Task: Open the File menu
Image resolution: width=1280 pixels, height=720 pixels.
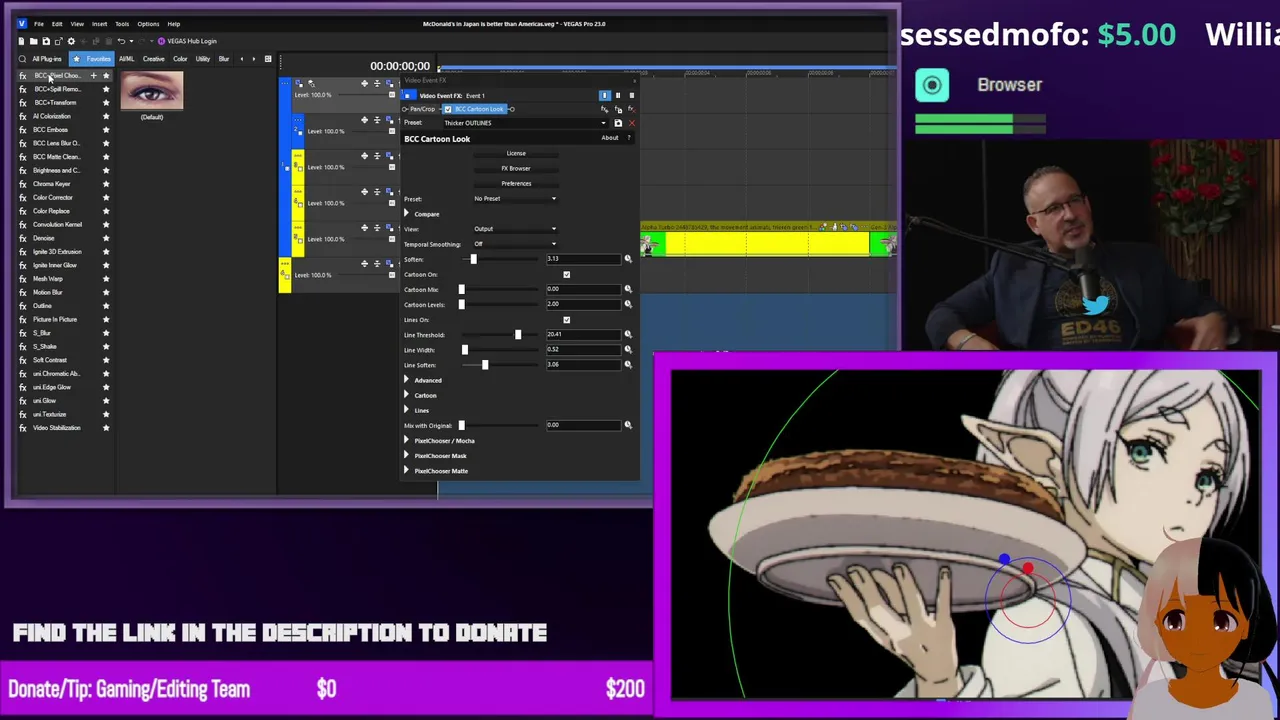Action: coord(39,24)
